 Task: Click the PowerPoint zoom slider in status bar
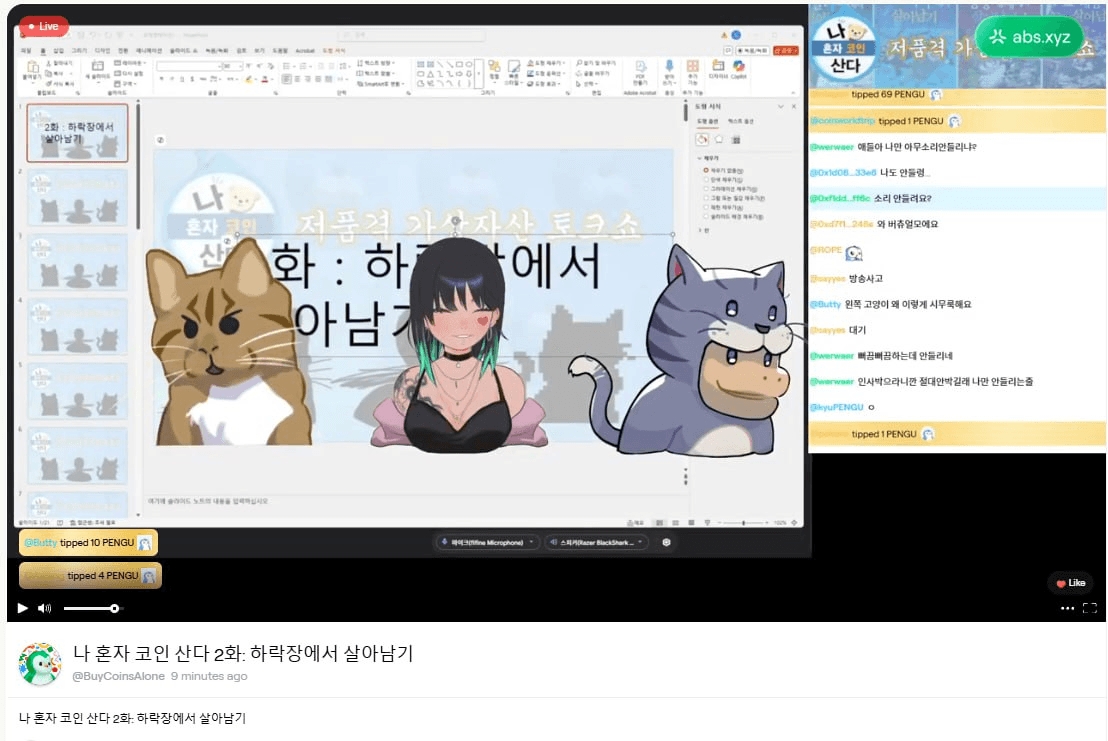(743, 523)
